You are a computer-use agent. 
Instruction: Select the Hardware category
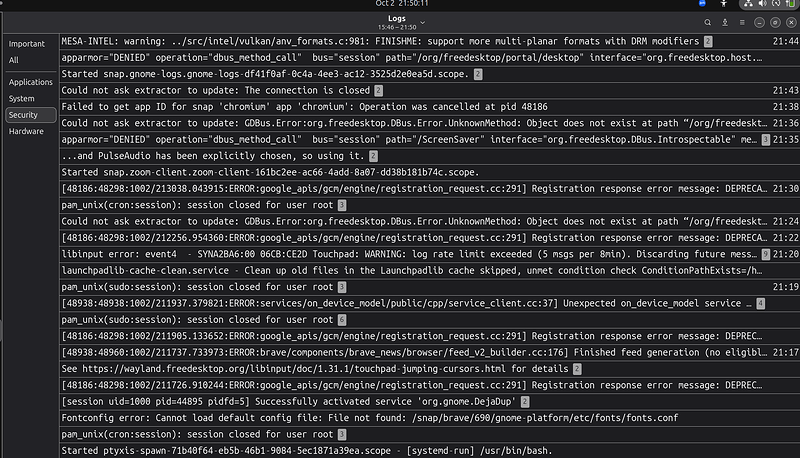click(31, 131)
